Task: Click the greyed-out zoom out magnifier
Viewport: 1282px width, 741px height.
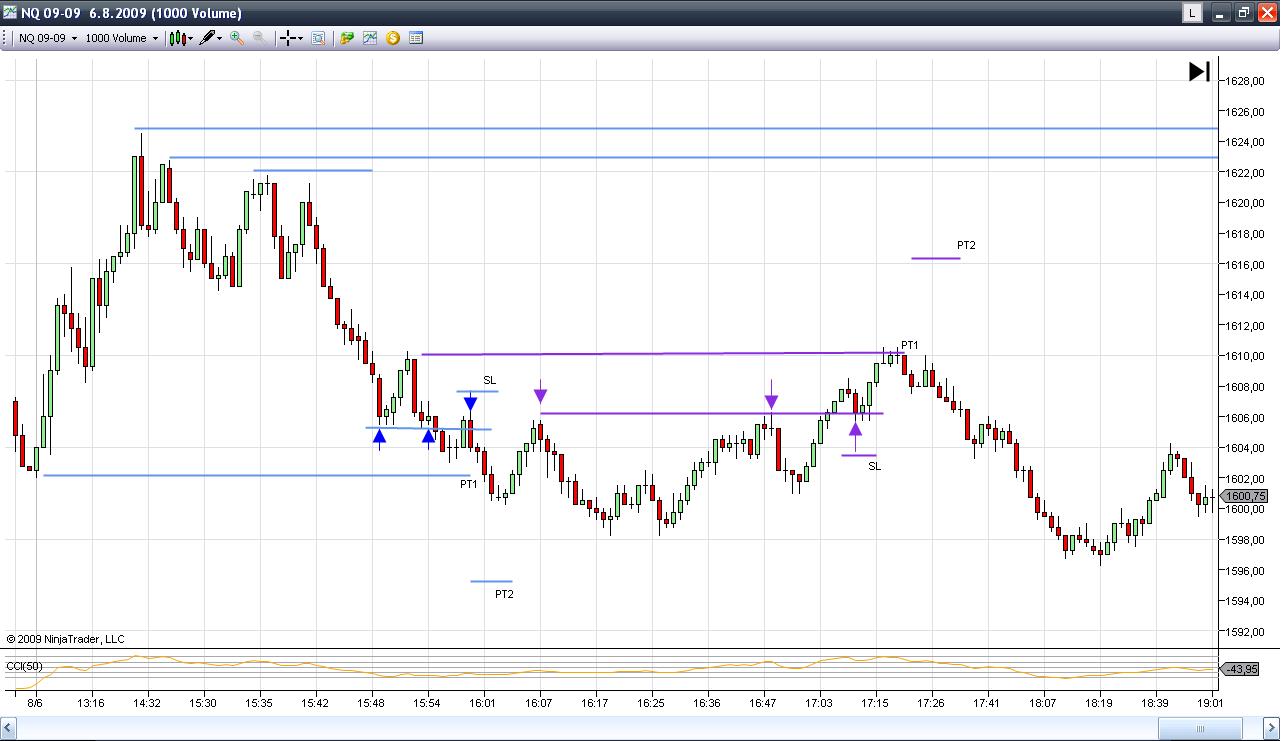Action: click(259, 38)
